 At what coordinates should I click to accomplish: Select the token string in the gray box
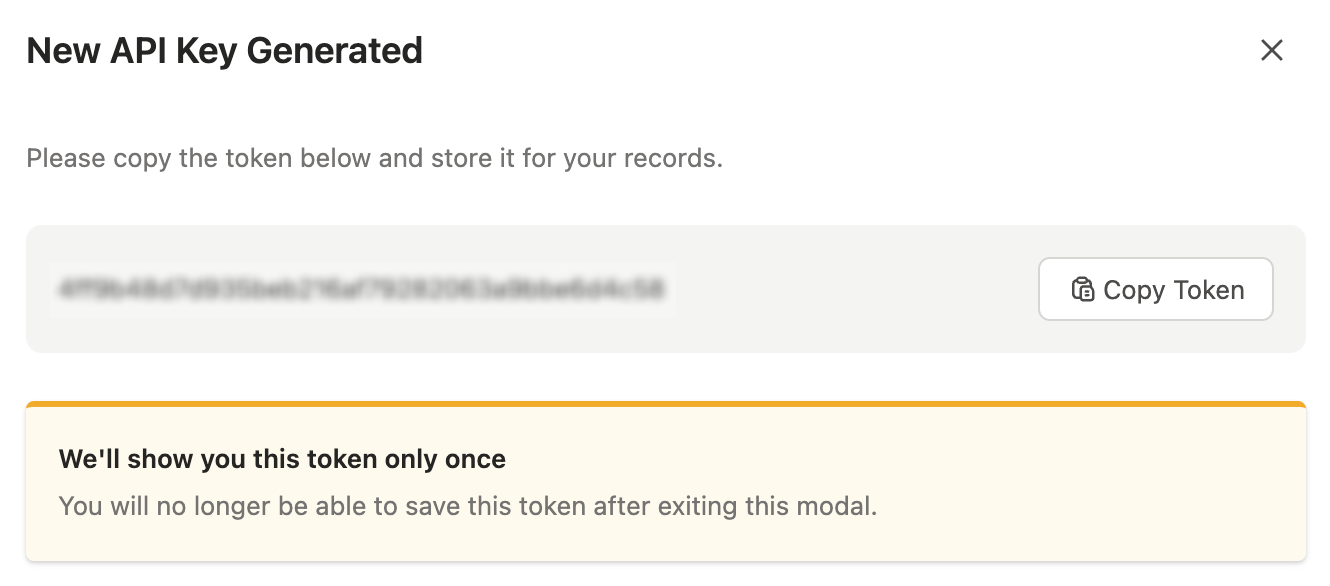point(365,289)
